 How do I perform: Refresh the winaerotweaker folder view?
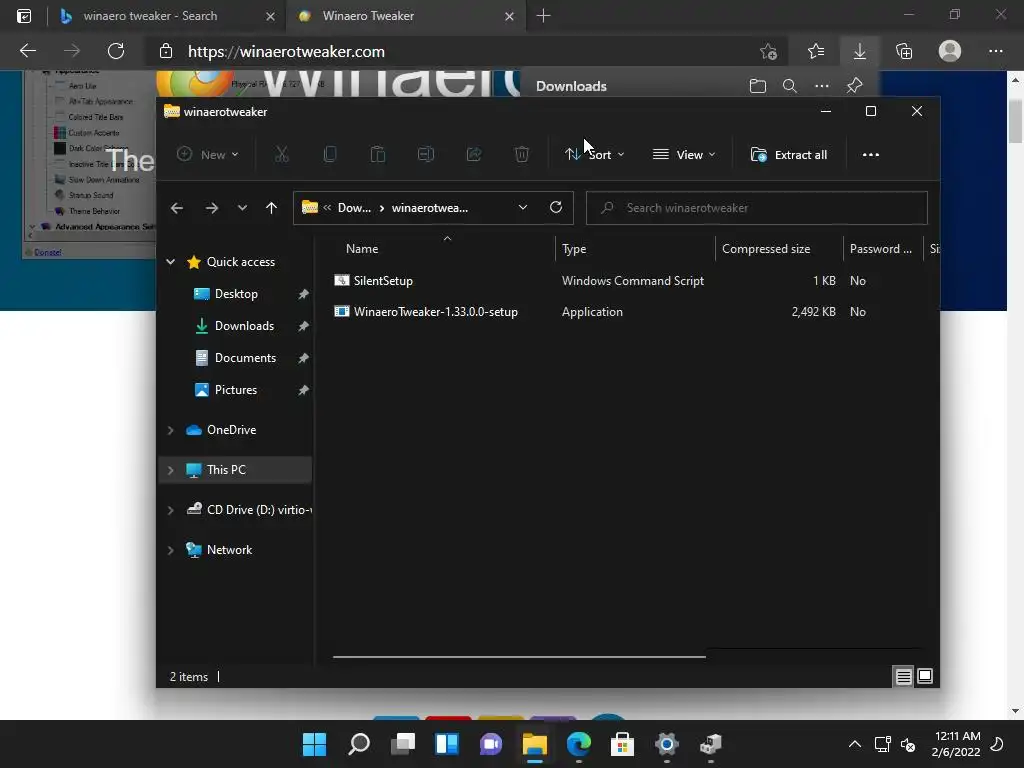click(x=556, y=207)
